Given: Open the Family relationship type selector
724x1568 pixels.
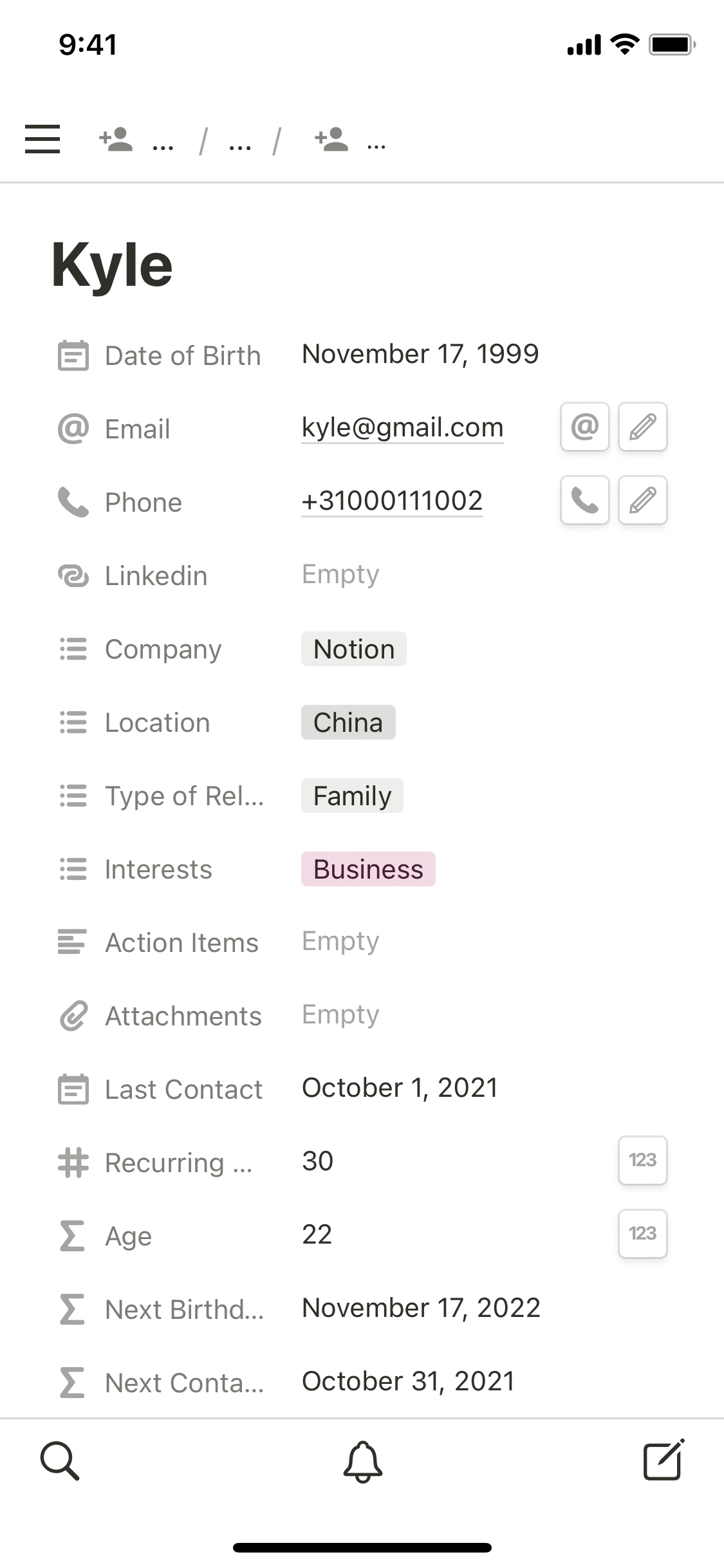Looking at the screenshot, I should 352,796.
